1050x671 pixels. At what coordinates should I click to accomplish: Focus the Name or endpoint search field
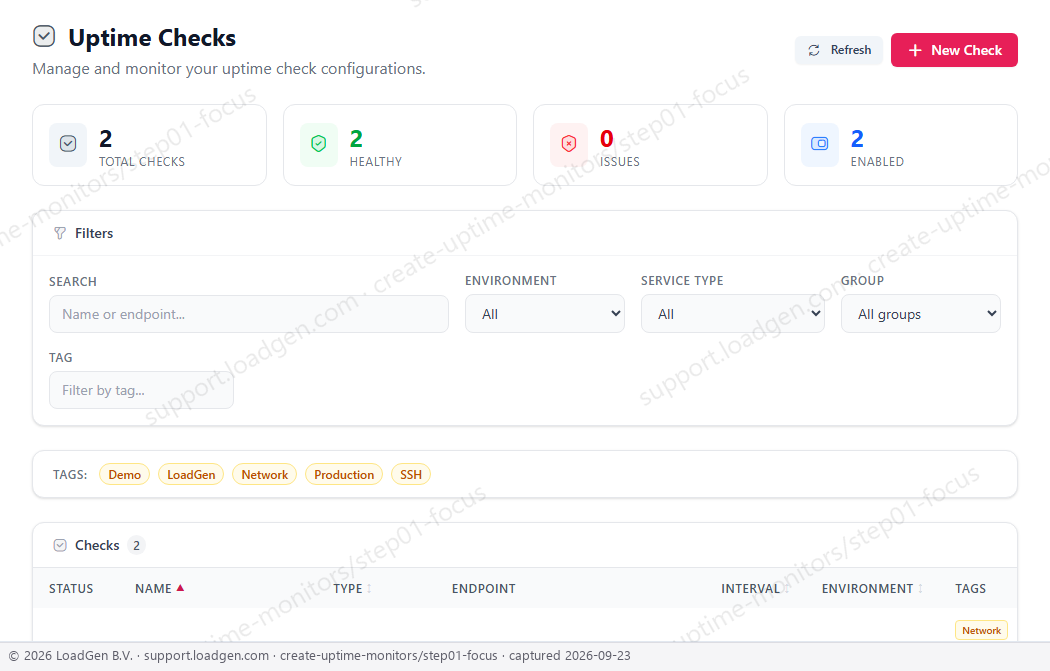click(248, 314)
